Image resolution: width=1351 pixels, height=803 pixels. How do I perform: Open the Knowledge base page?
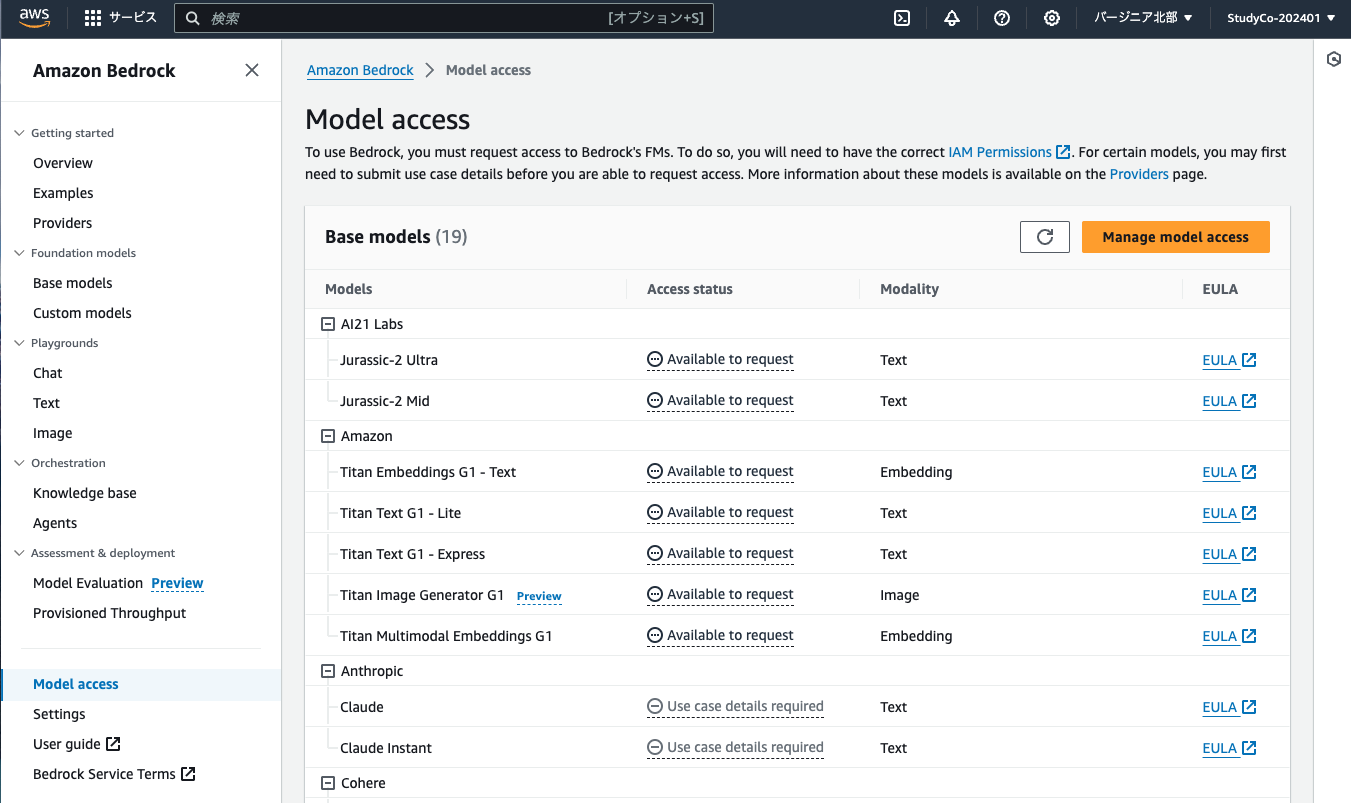click(84, 492)
